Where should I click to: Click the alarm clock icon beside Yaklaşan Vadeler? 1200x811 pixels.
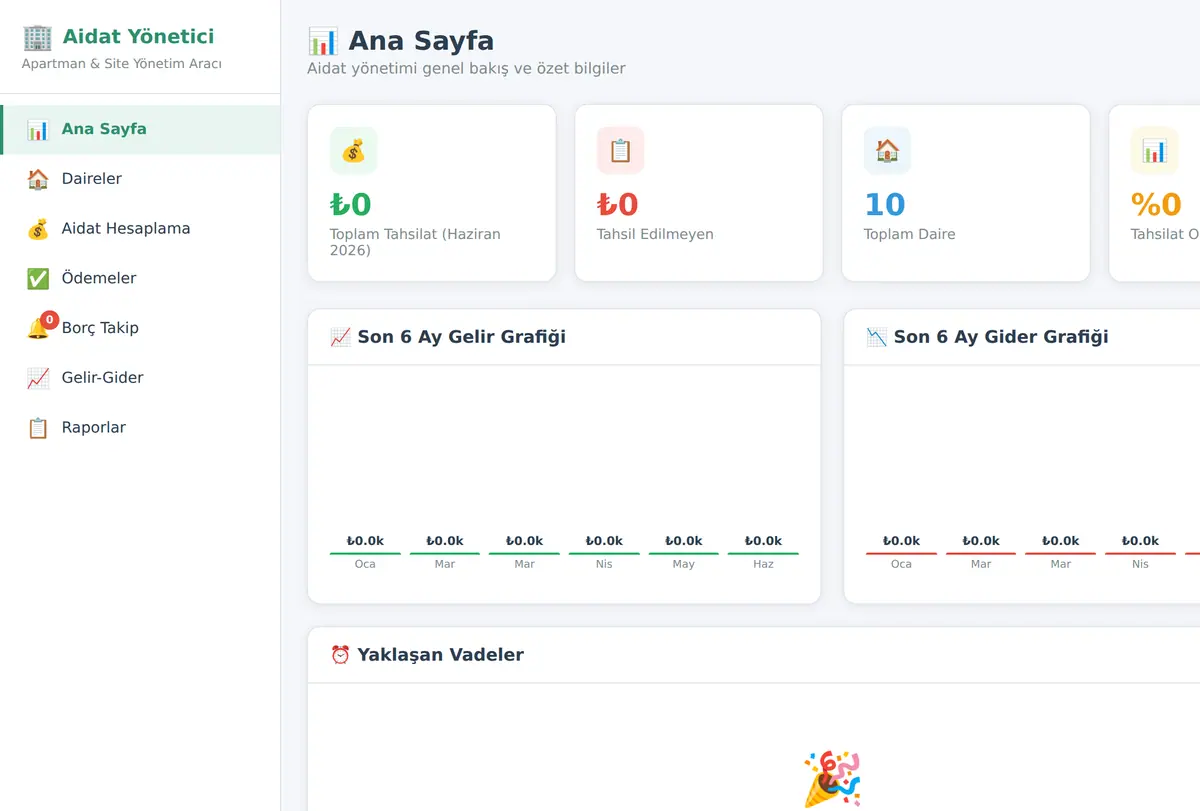[x=340, y=655]
